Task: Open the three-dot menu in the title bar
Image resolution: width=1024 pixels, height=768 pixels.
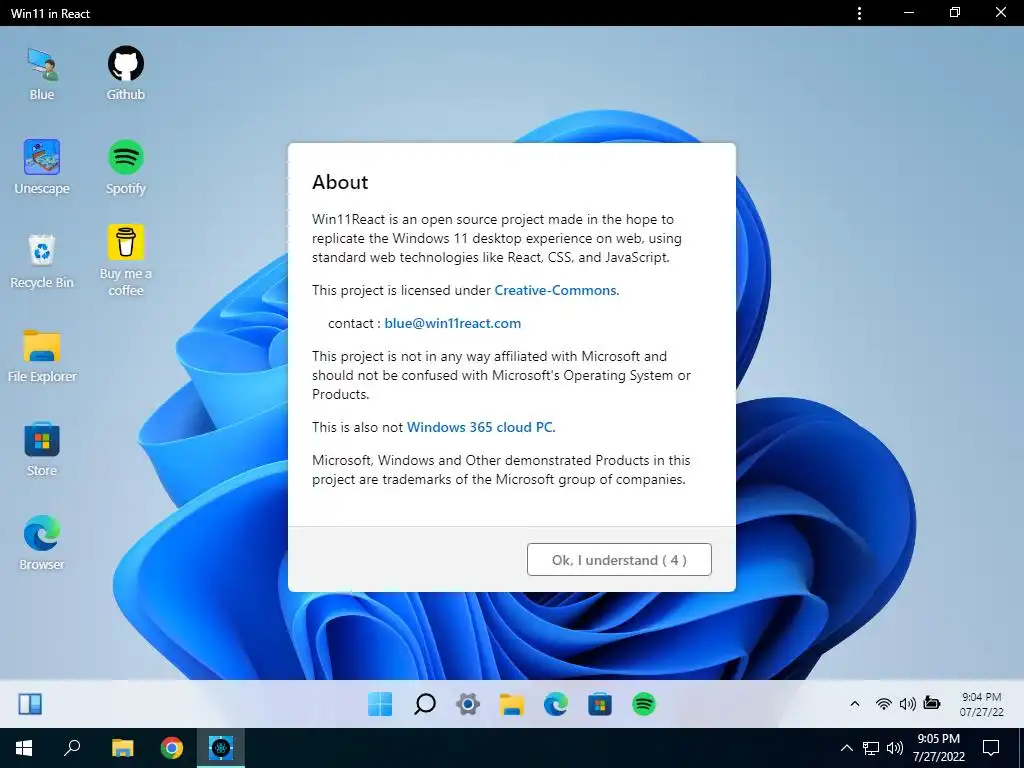Action: coord(859,13)
